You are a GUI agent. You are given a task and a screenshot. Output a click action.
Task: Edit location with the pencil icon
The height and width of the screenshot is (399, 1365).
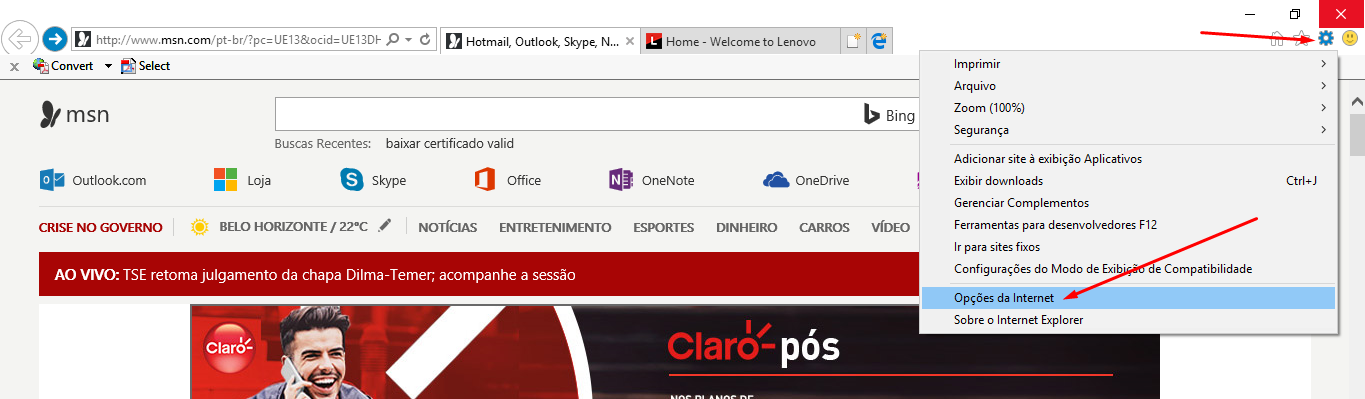385,226
